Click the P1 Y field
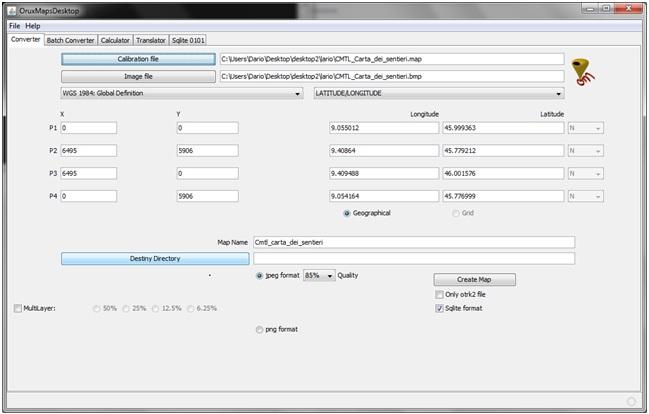Viewport: 649px width, 414px height. [x=207, y=128]
